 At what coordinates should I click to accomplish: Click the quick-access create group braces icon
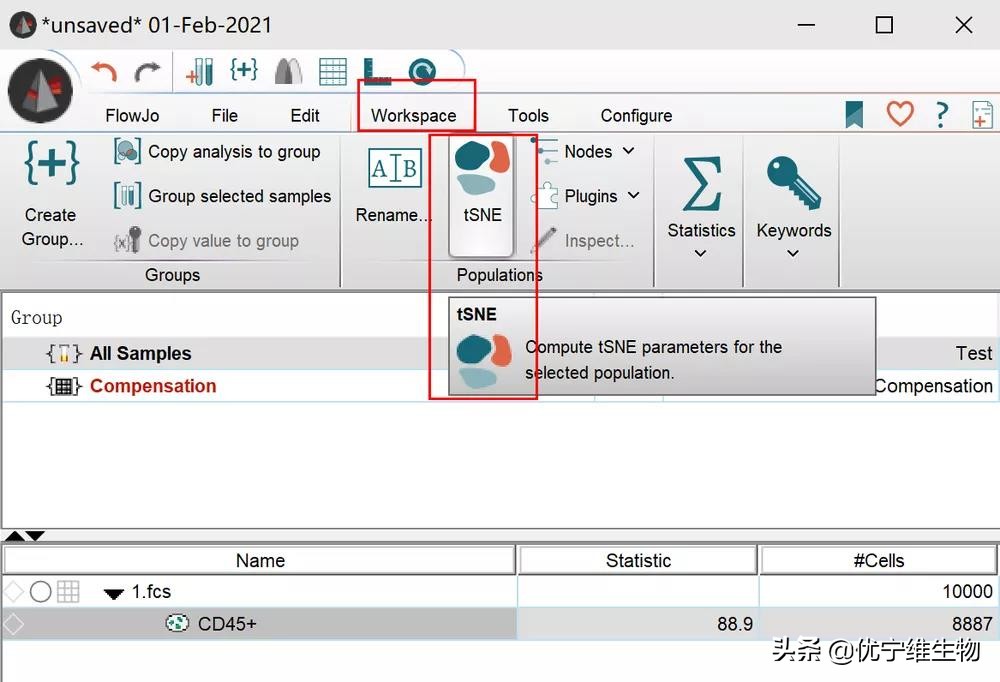(x=244, y=70)
